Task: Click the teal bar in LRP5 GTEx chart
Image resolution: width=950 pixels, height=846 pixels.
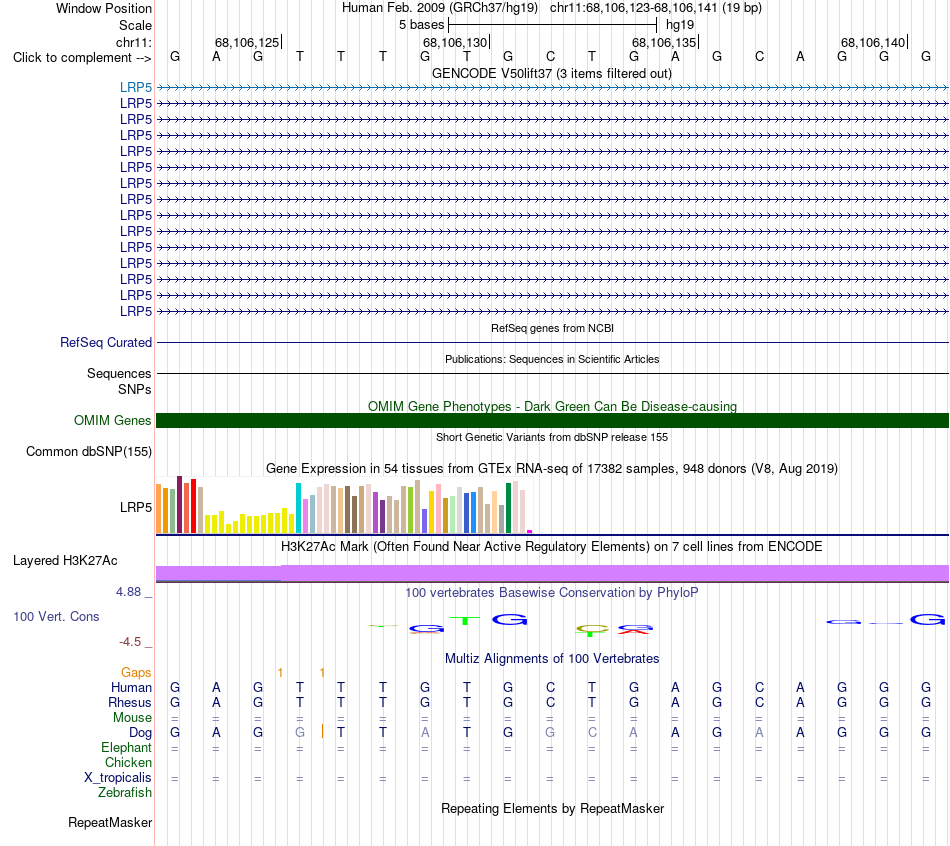Action: point(298,508)
